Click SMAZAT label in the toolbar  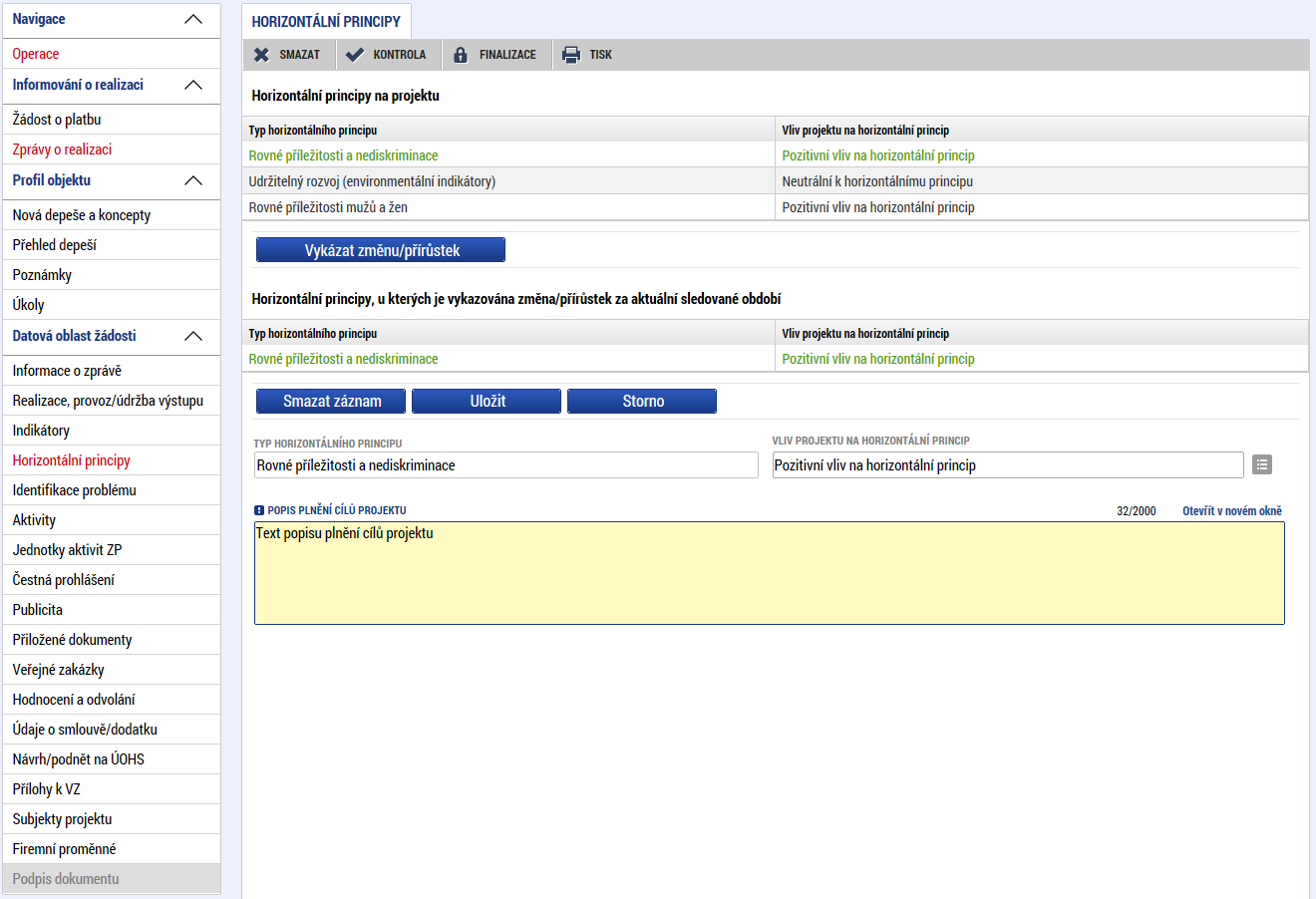299,55
